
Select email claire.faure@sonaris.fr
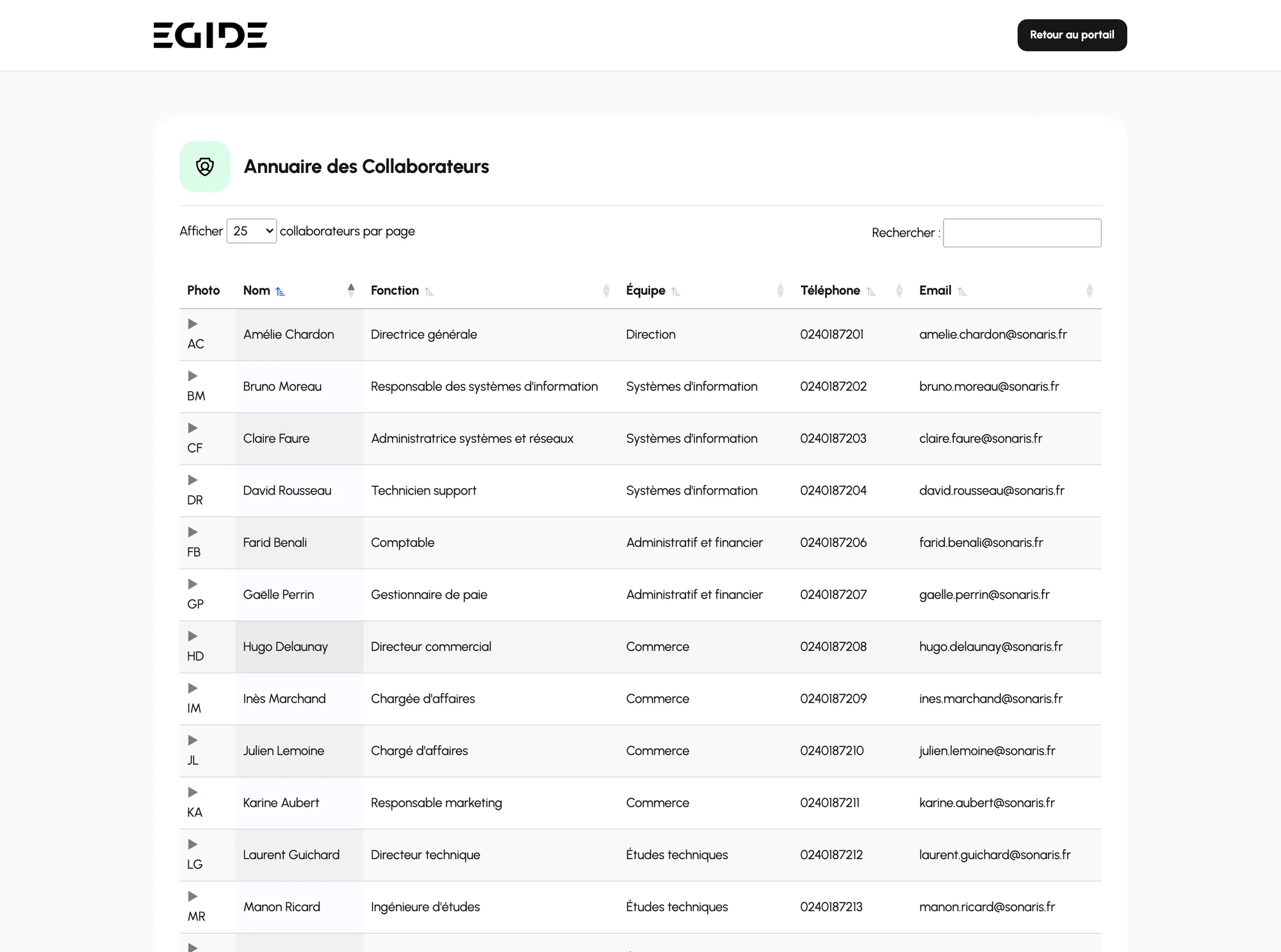(x=981, y=438)
